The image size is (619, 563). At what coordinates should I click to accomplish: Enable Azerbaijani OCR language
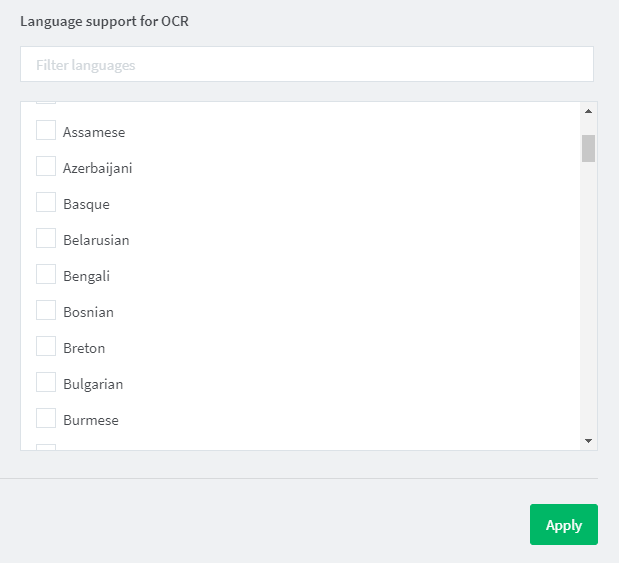point(46,166)
